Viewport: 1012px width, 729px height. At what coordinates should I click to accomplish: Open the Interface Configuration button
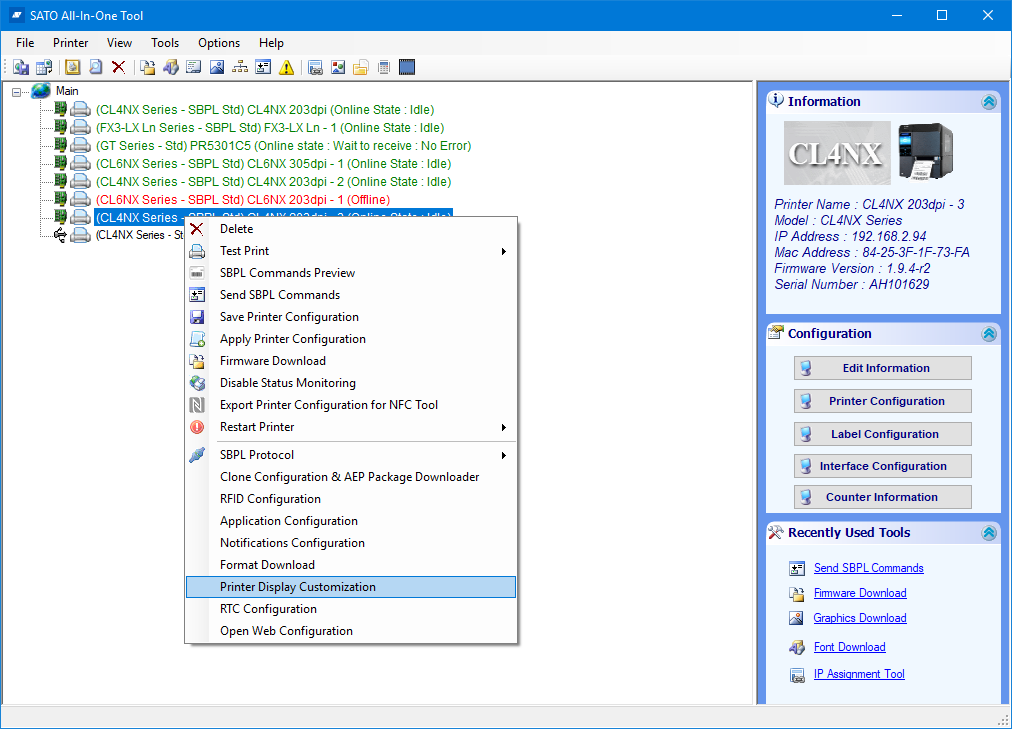click(882, 466)
